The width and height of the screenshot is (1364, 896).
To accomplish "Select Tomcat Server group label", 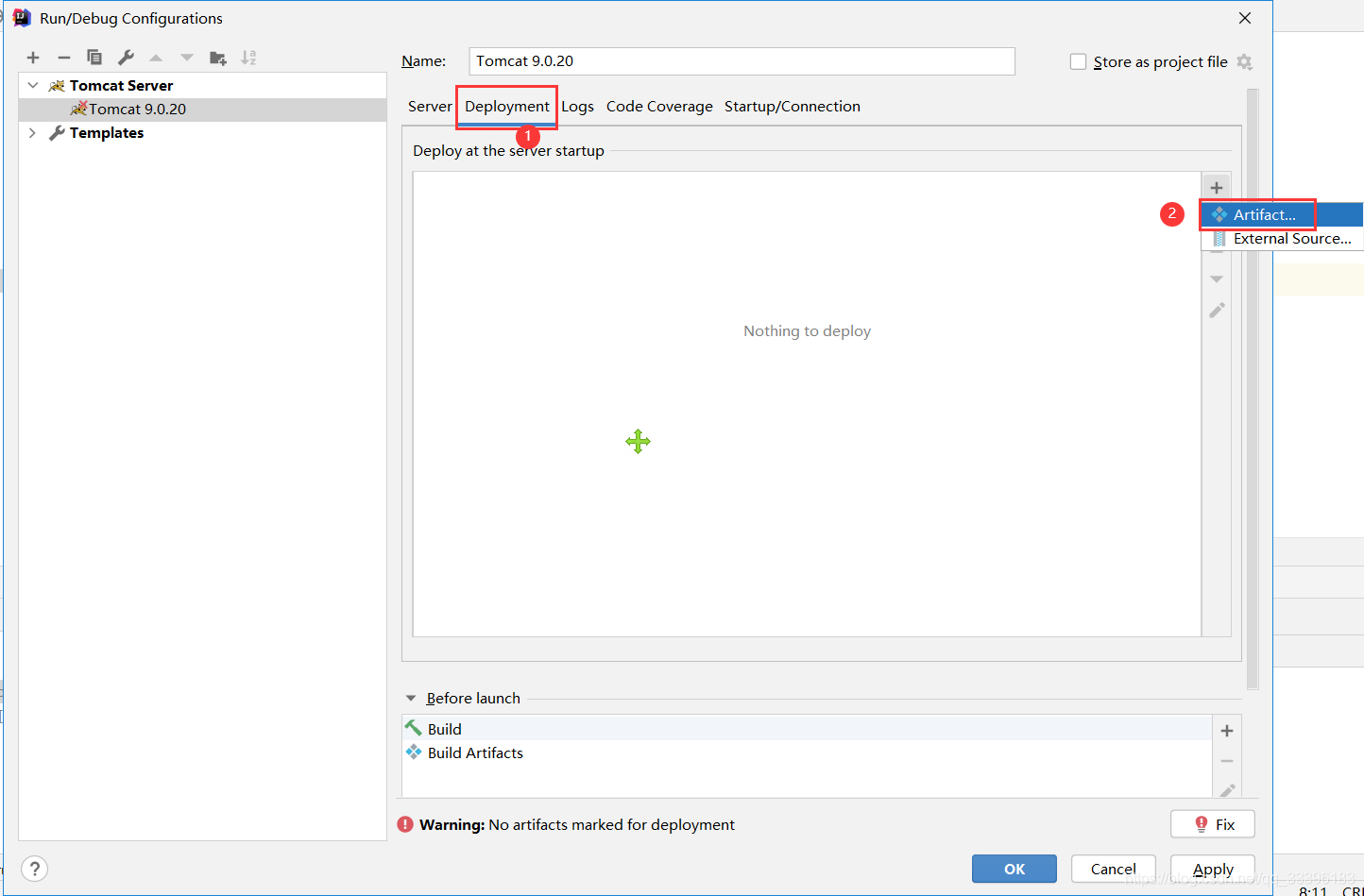I will coord(121,85).
